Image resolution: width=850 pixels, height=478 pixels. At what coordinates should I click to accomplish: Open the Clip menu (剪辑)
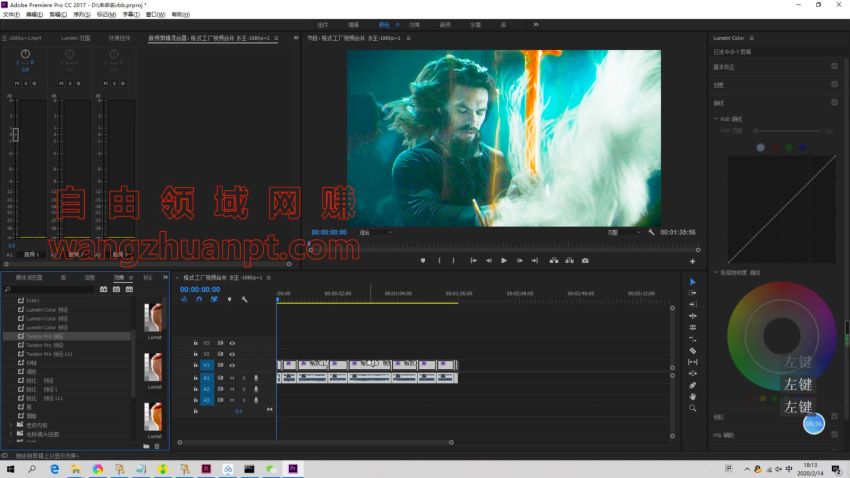[58, 15]
